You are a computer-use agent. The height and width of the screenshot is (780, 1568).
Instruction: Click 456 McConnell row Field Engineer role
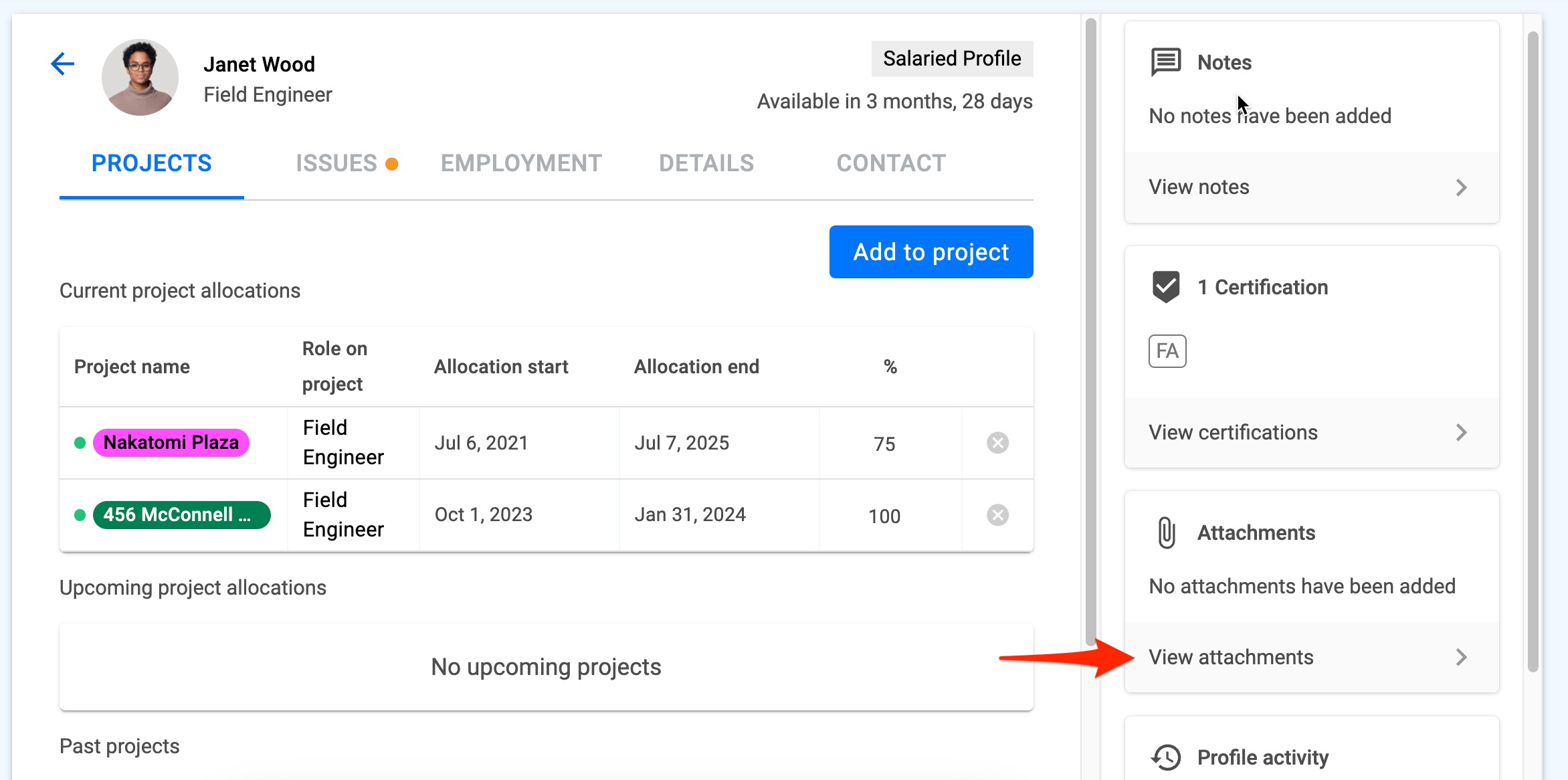(x=343, y=515)
